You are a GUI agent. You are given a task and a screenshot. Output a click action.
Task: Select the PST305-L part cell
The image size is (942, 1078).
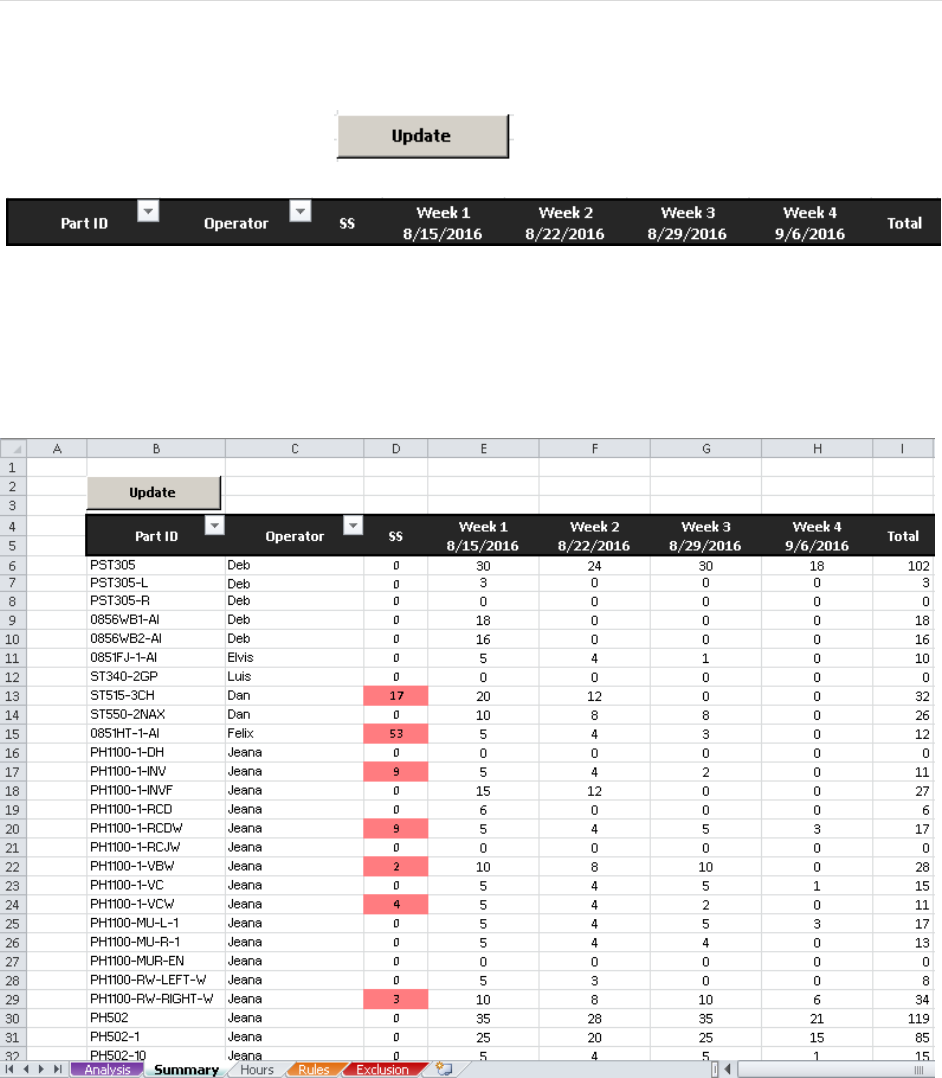coord(156,583)
